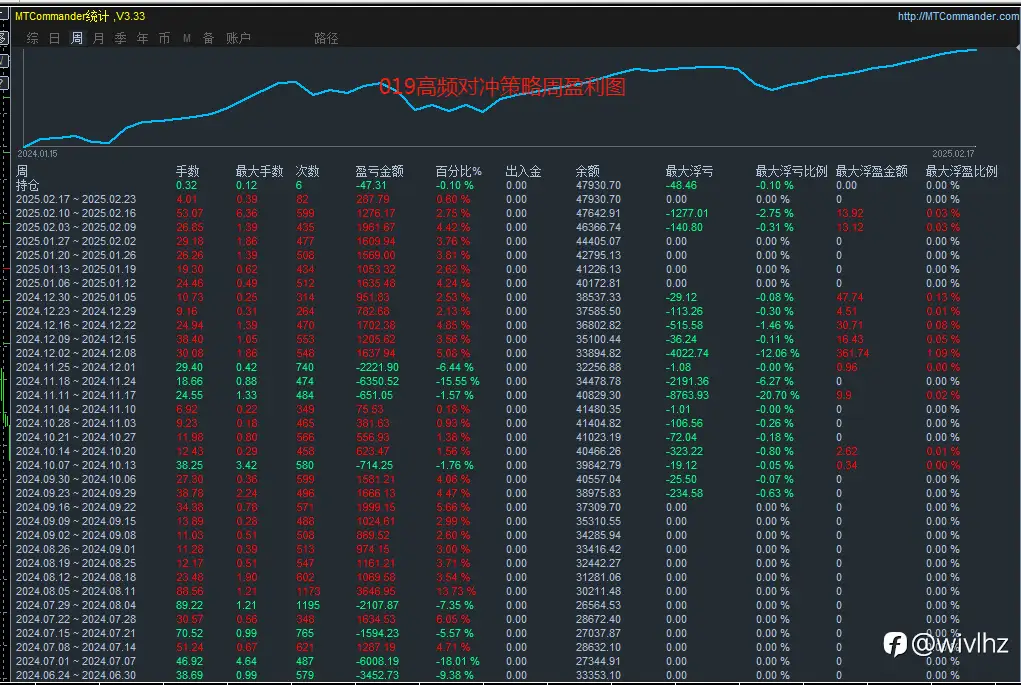
Task: Select week 2025.01.27 ~ 2025.02.02
Action: (x=76, y=242)
